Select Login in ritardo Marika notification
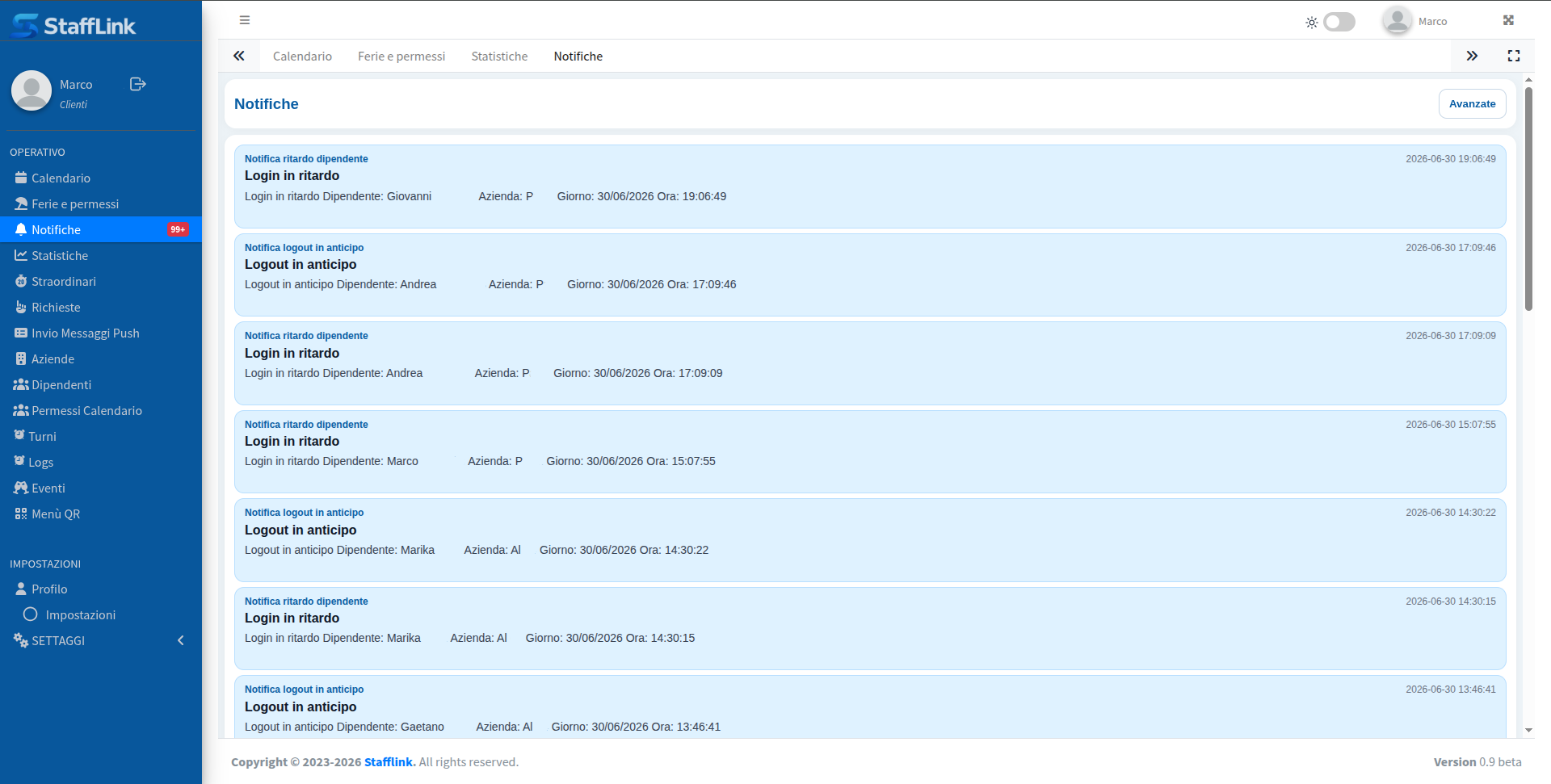The image size is (1551, 784). [870, 628]
